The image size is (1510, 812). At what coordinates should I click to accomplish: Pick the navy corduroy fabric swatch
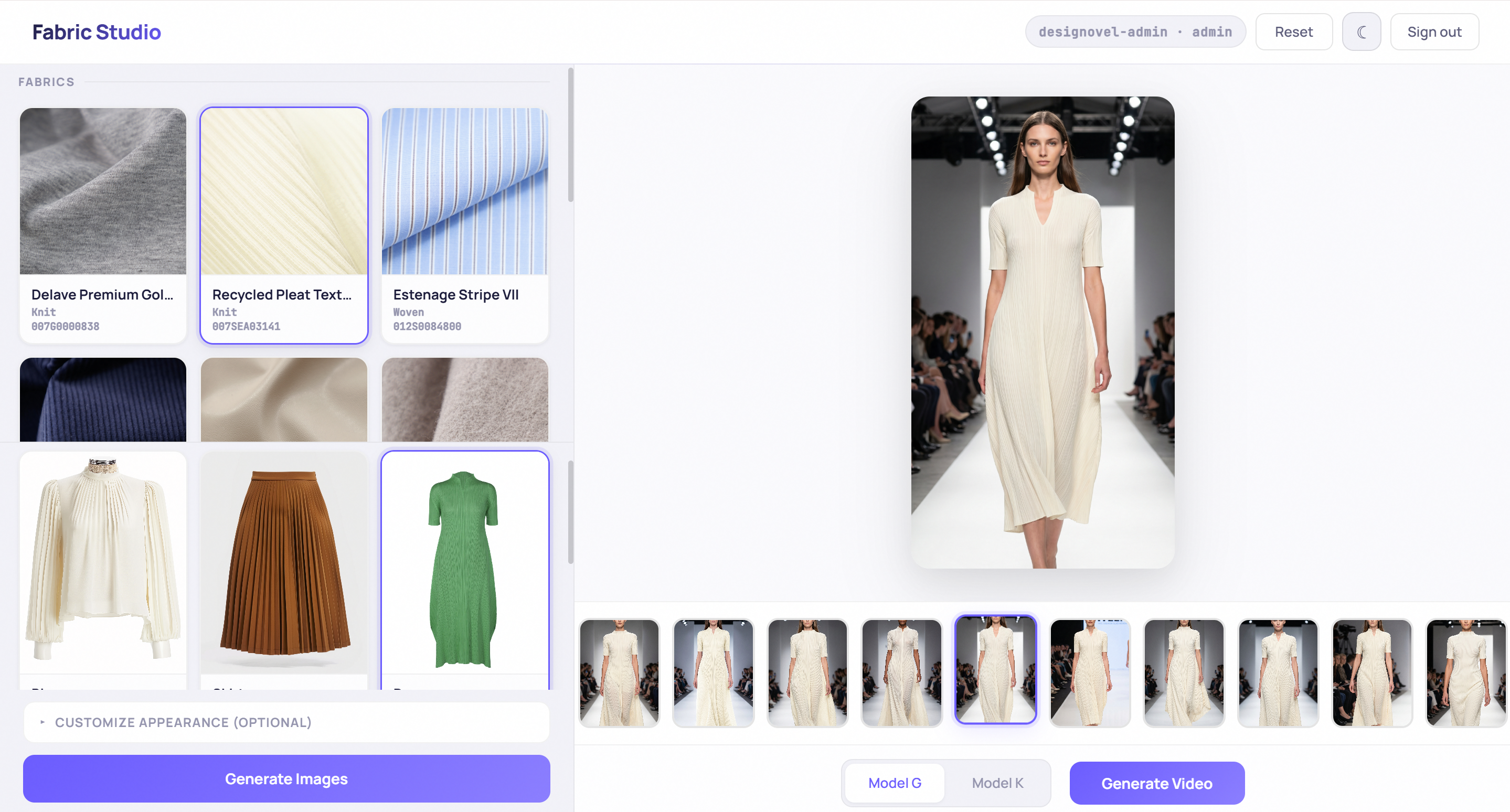[103, 400]
